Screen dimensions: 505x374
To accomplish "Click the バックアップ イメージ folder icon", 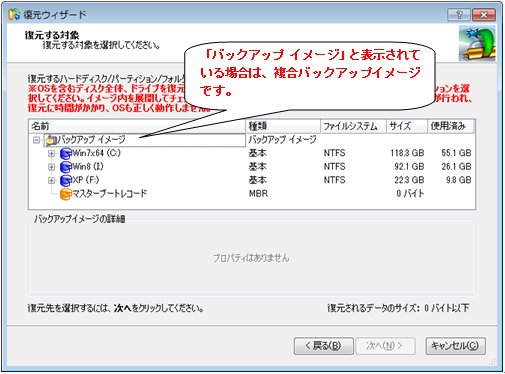I will [51, 140].
